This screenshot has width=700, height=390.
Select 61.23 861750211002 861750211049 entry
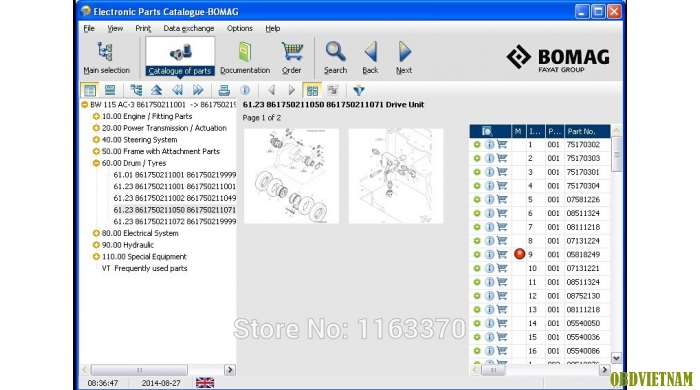pos(175,198)
